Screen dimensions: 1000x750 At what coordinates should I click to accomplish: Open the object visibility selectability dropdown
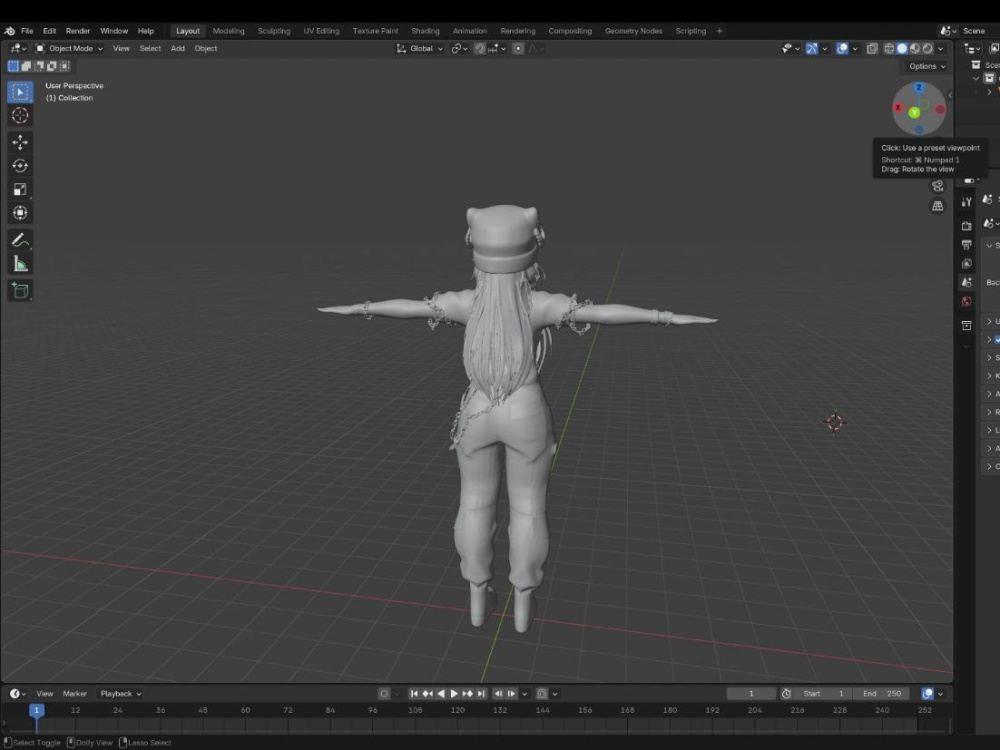point(791,48)
